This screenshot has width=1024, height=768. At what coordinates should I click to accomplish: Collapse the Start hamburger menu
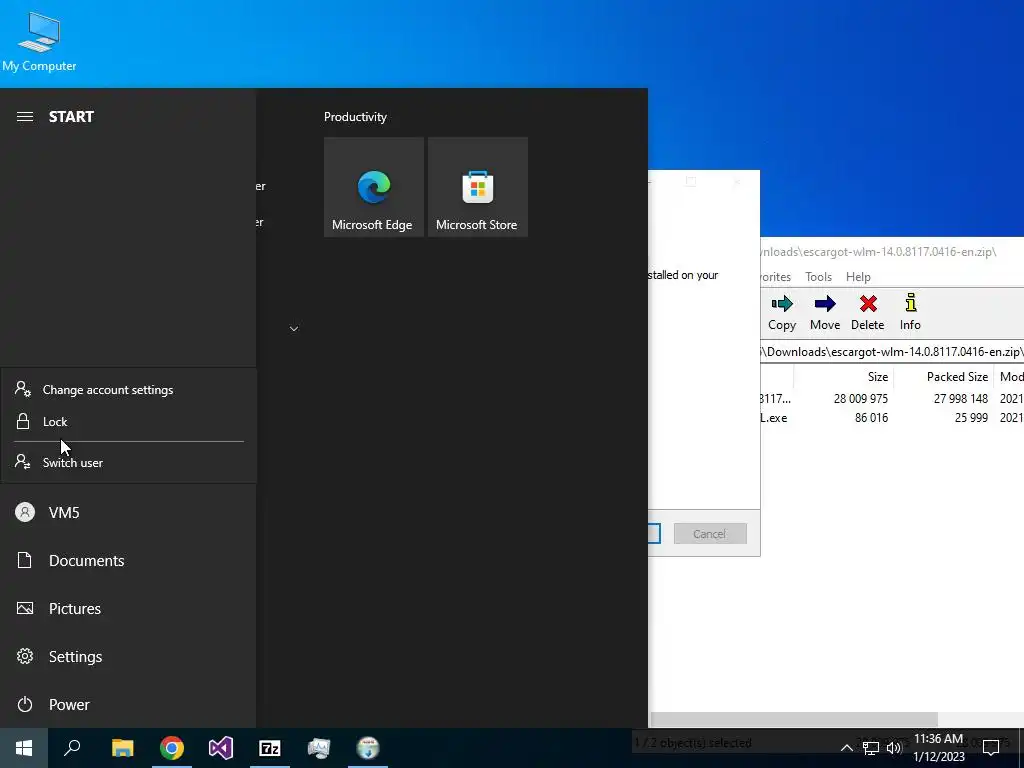coord(25,116)
